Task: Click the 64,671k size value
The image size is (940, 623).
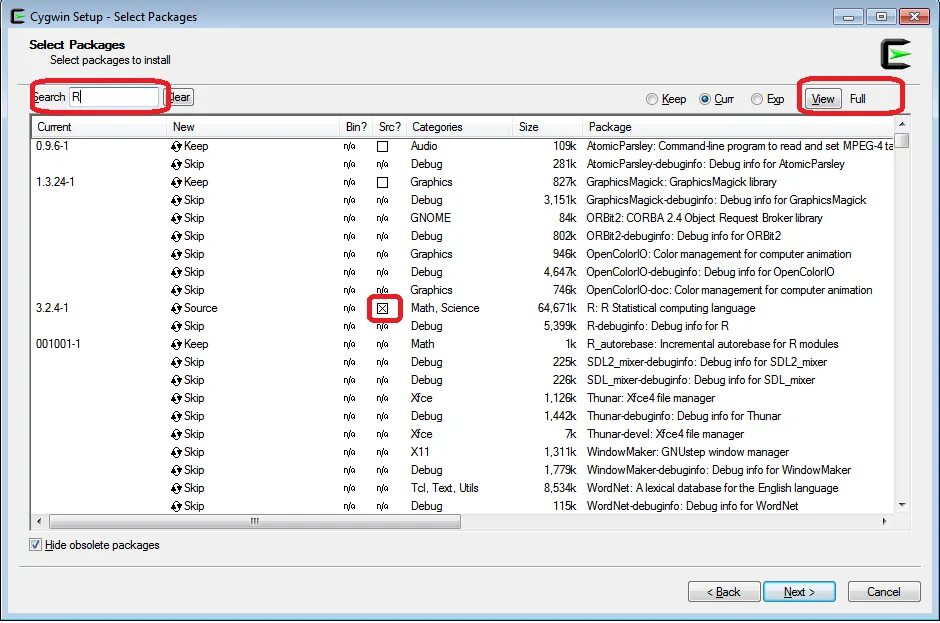Action: pyautogui.click(x=556, y=308)
